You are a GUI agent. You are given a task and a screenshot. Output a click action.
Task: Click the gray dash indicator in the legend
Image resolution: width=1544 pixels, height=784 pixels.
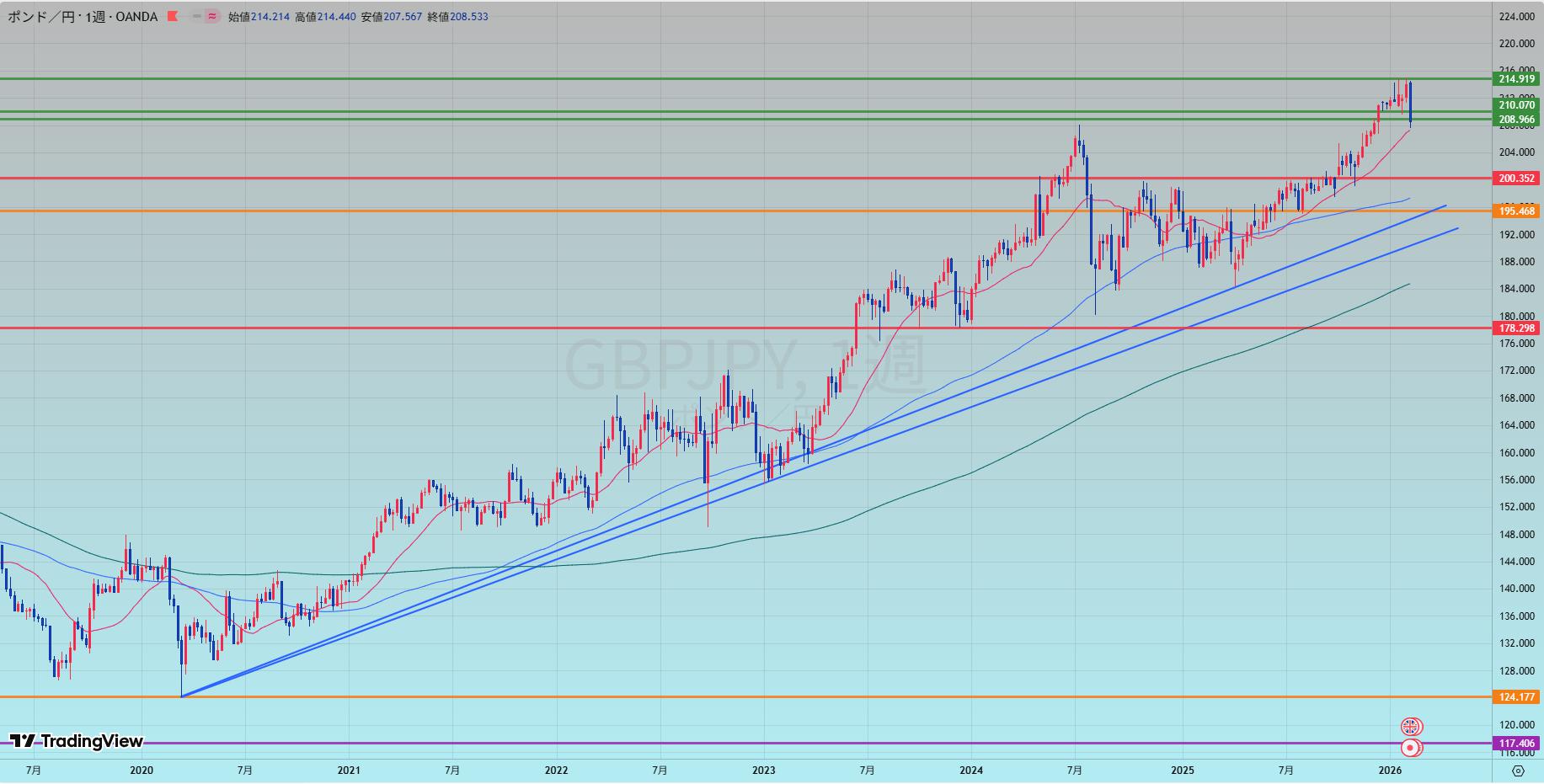[196, 16]
